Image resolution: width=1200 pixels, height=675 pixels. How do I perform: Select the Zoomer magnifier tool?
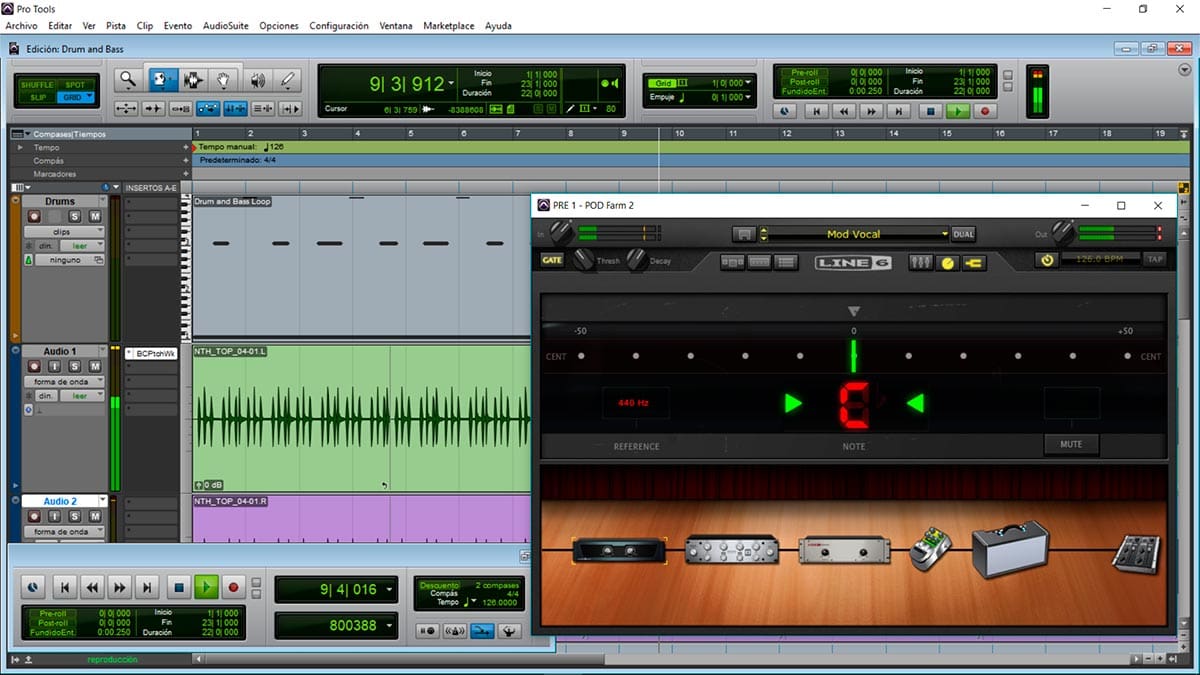(128, 80)
